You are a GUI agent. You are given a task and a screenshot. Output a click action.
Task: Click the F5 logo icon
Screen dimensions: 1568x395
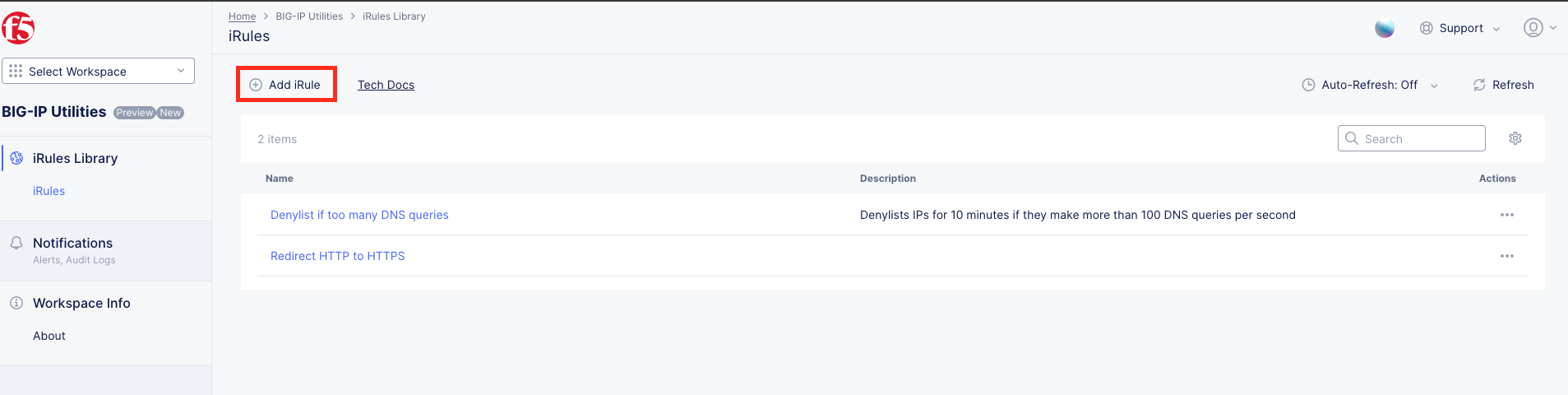[x=18, y=28]
